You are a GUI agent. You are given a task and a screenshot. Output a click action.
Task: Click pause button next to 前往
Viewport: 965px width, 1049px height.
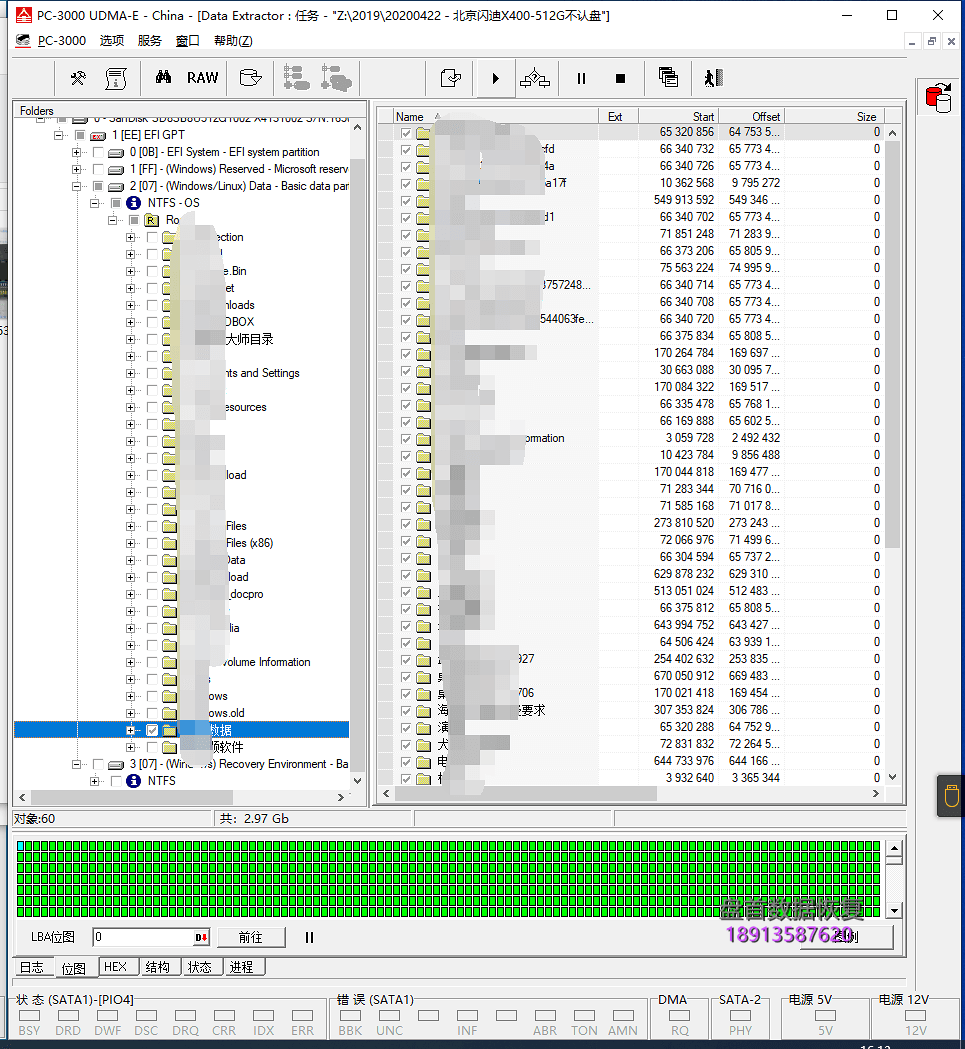pos(309,937)
